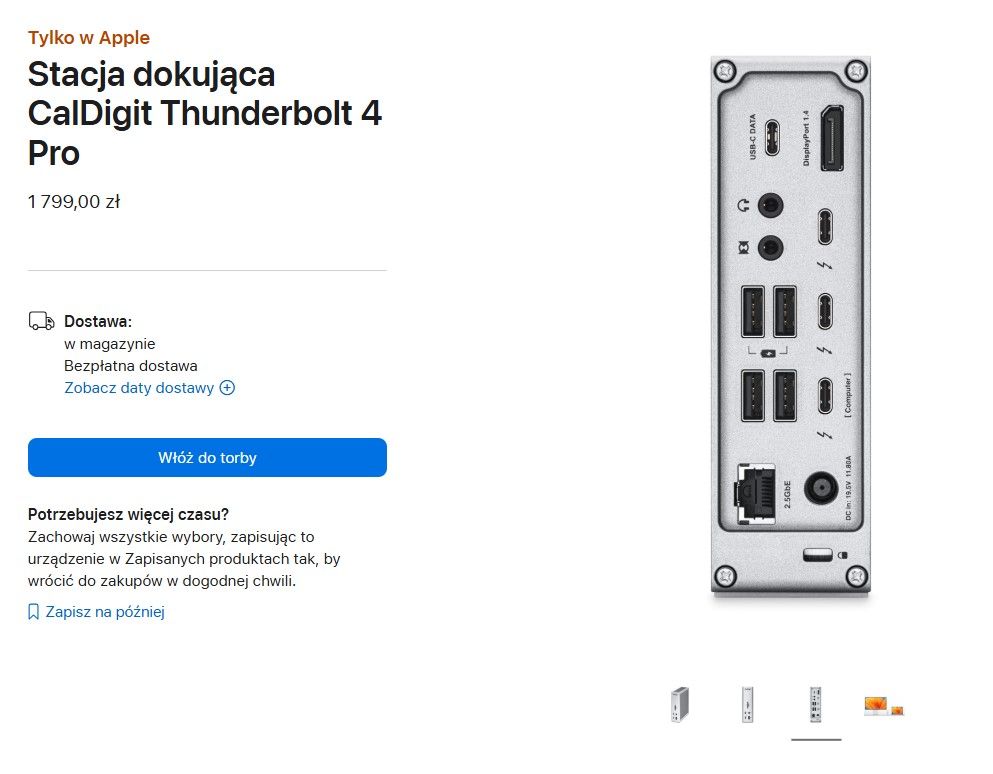
Task: View the thumbnail with monitor and laptop
Action: click(883, 705)
